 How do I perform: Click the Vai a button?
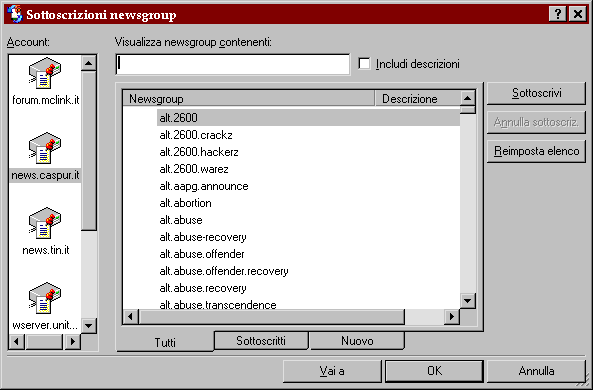pos(332,371)
